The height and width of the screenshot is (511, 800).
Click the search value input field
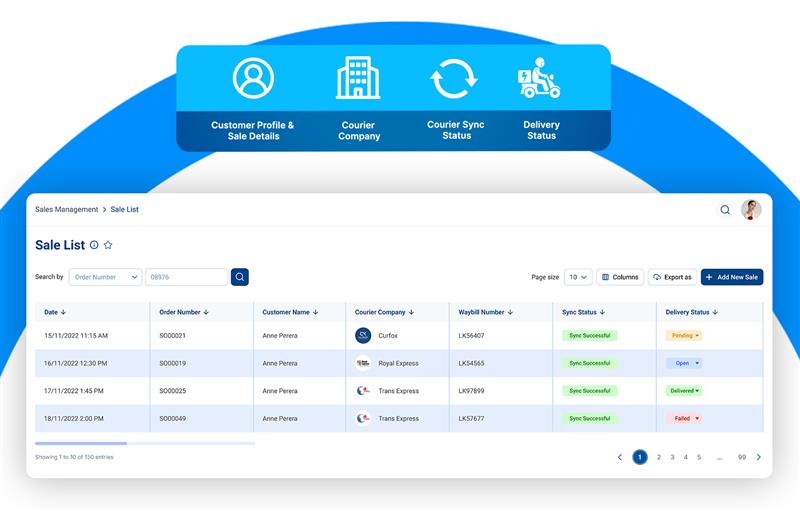(x=187, y=277)
